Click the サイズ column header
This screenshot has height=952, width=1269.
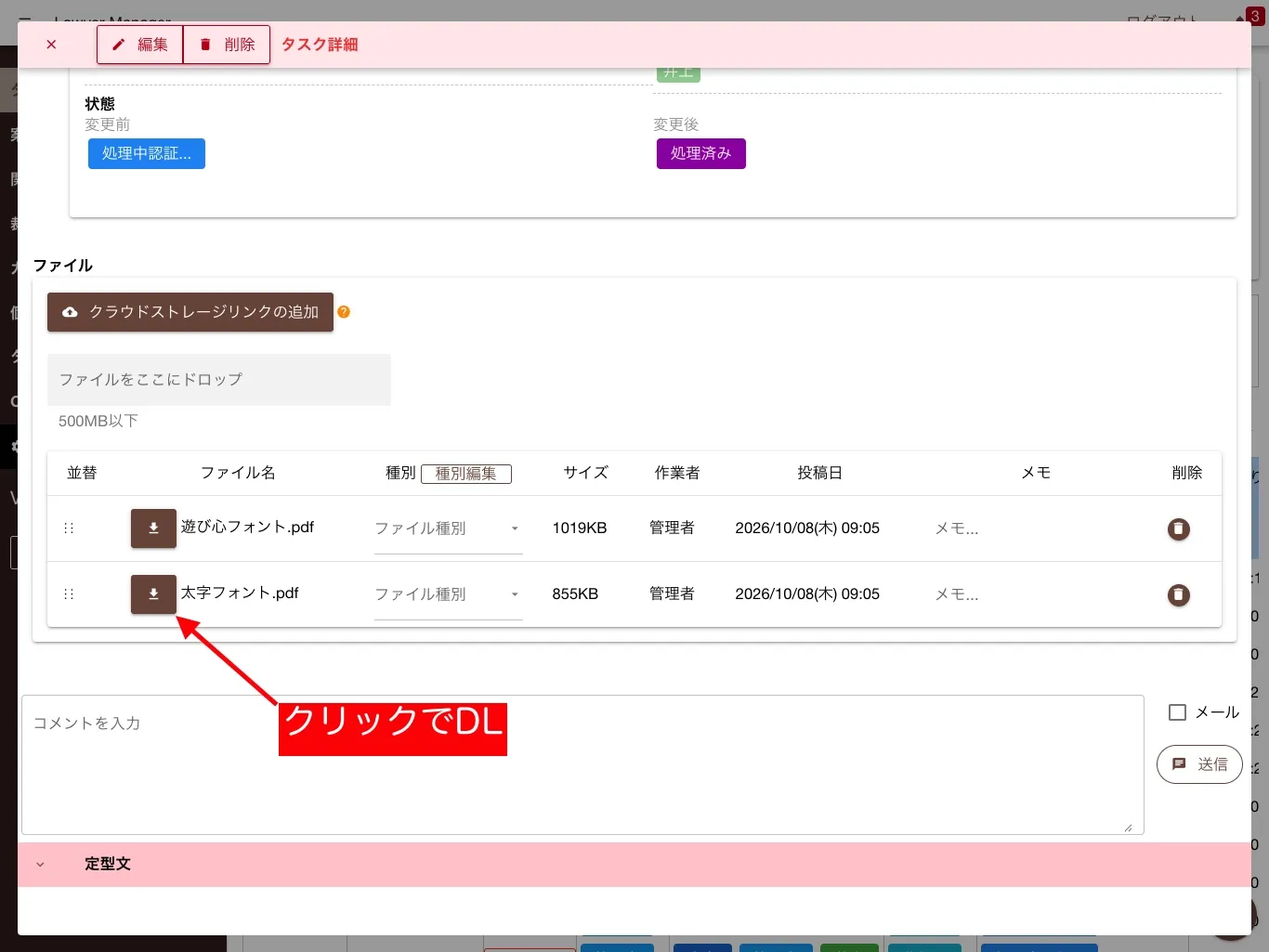pyautogui.click(x=585, y=473)
